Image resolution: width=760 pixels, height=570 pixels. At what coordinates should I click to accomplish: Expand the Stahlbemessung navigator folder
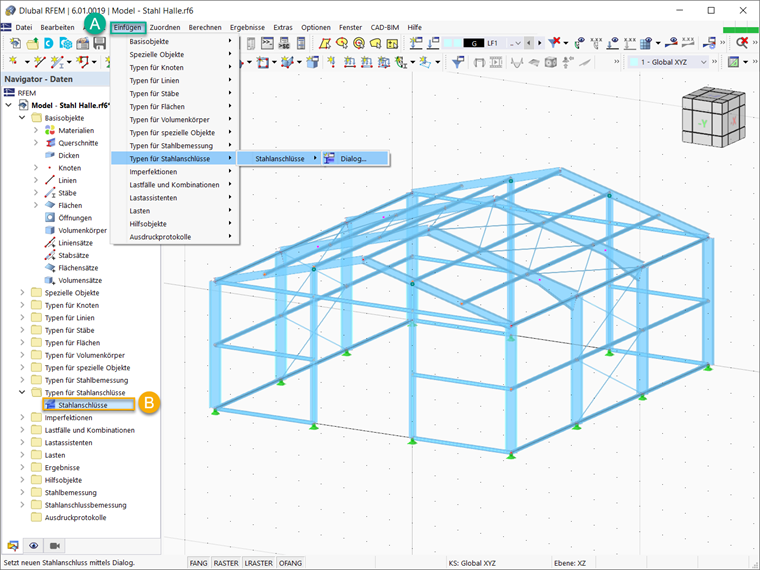(x=22, y=492)
